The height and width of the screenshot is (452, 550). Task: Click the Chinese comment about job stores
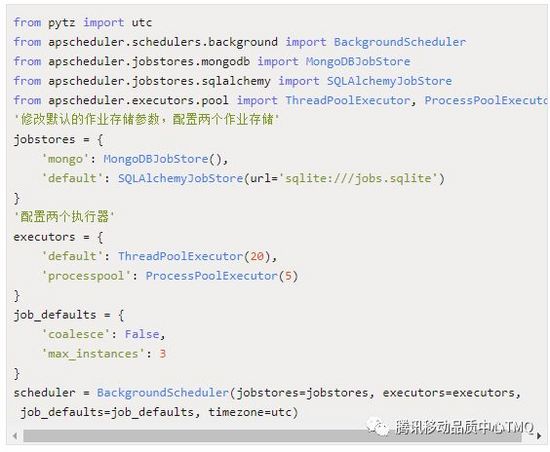[x=147, y=120]
